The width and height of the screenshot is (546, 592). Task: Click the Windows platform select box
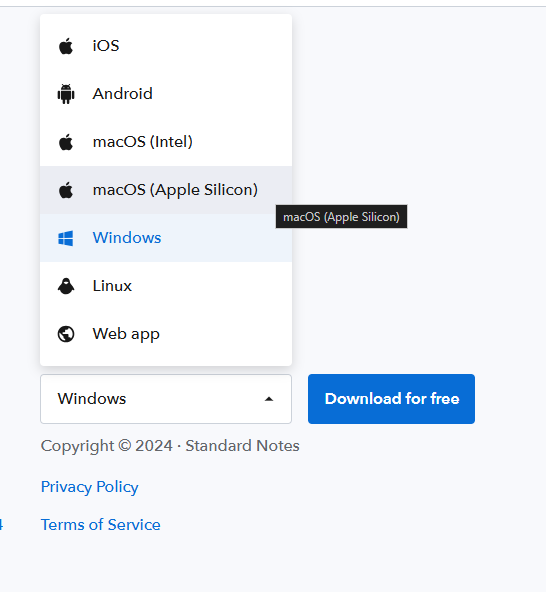(166, 399)
